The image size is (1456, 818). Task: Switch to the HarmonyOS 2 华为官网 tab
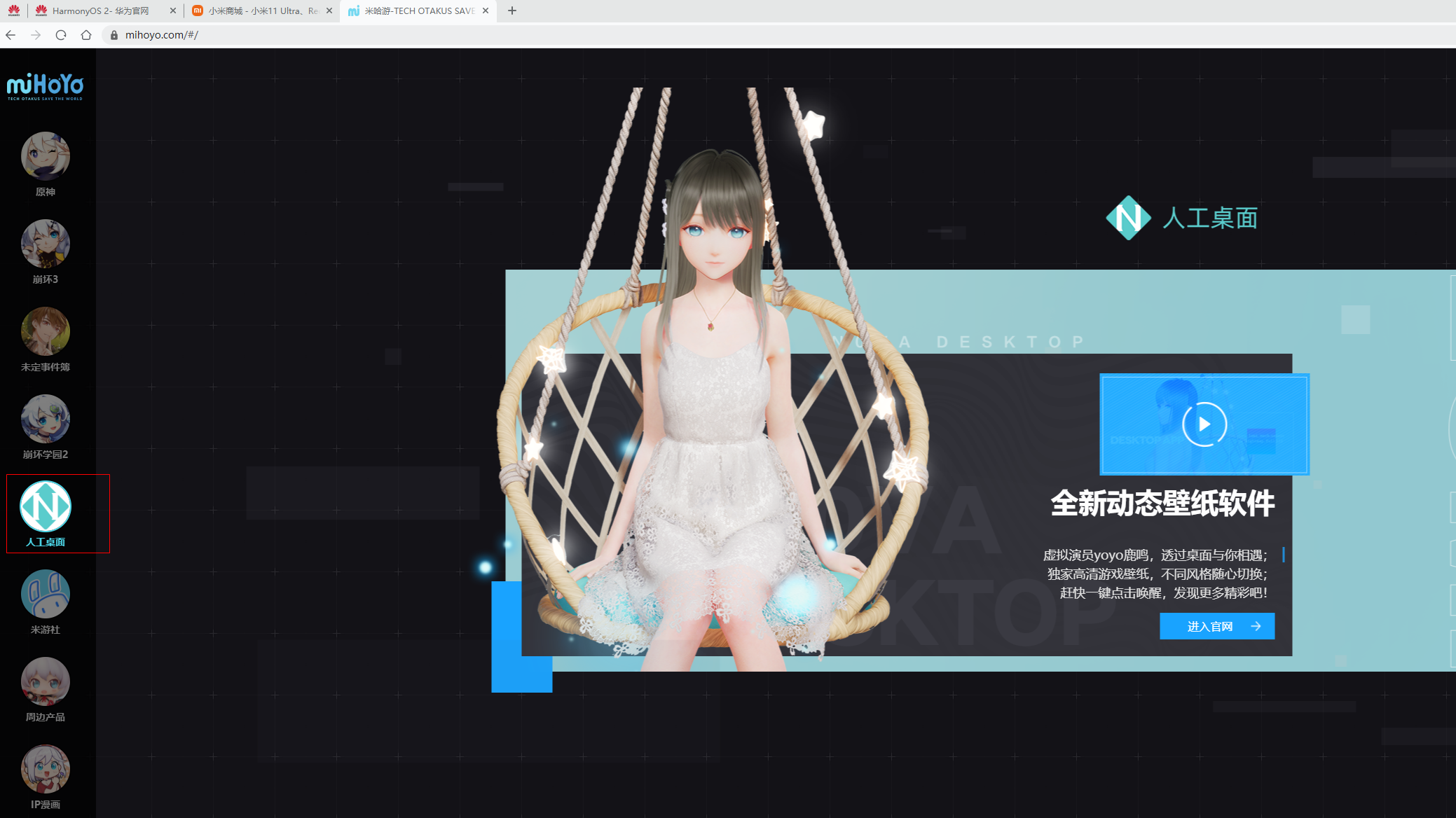(100, 11)
